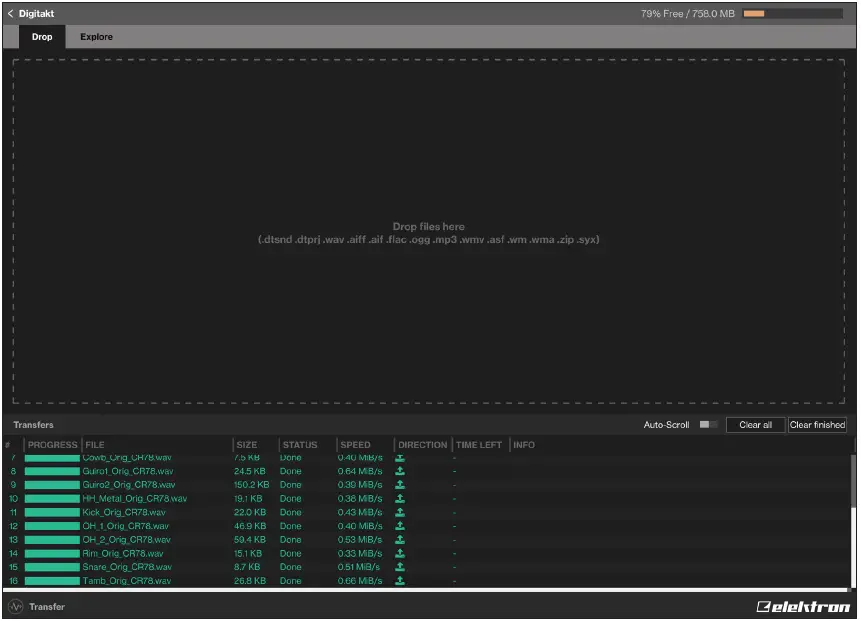Switch to the Explore tab
Screen dimensions: 861x621
pyautogui.click(x=96, y=37)
